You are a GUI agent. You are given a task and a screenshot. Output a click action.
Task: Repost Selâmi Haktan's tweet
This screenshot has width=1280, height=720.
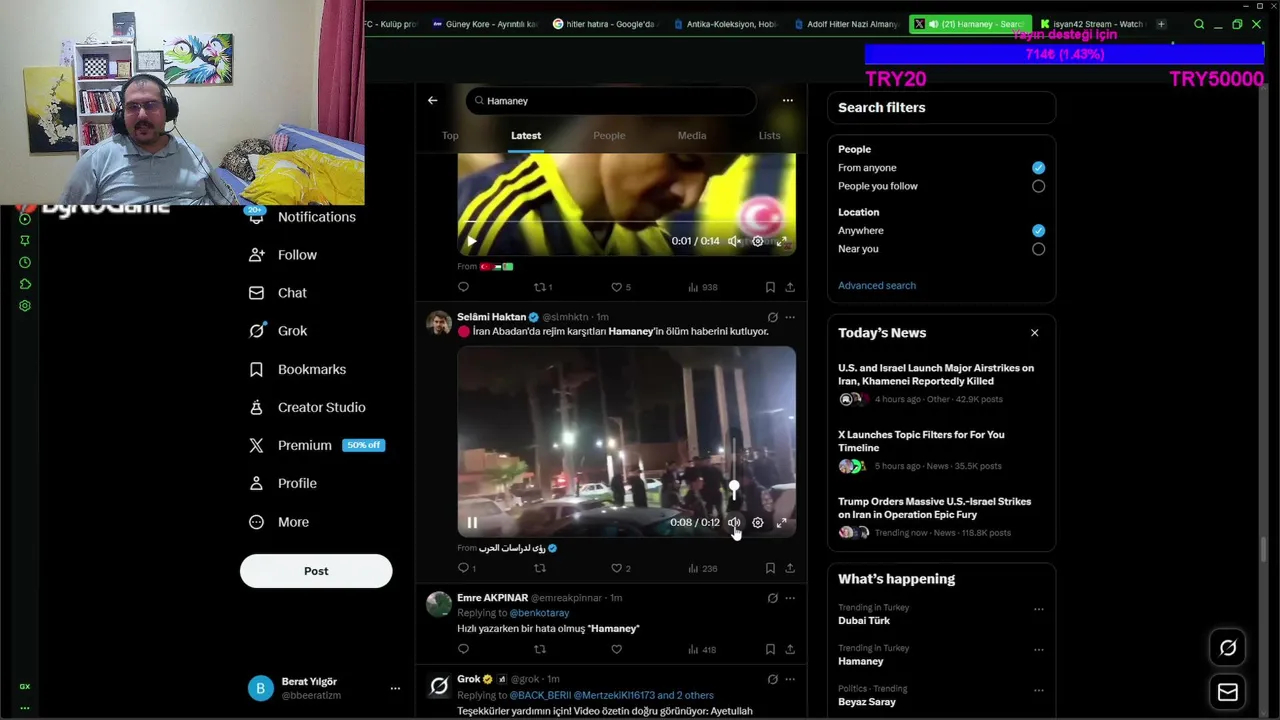pyautogui.click(x=540, y=568)
